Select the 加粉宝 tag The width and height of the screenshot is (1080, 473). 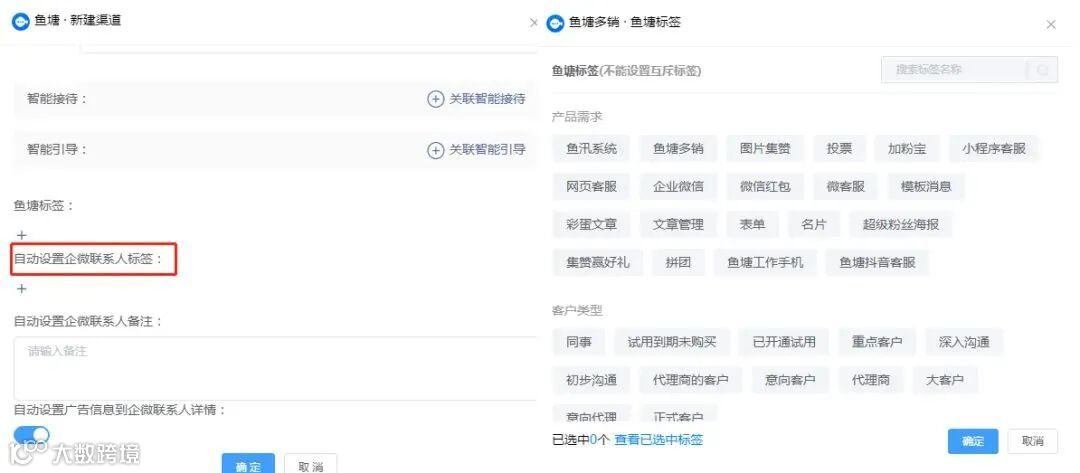pyautogui.click(x=907, y=149)
